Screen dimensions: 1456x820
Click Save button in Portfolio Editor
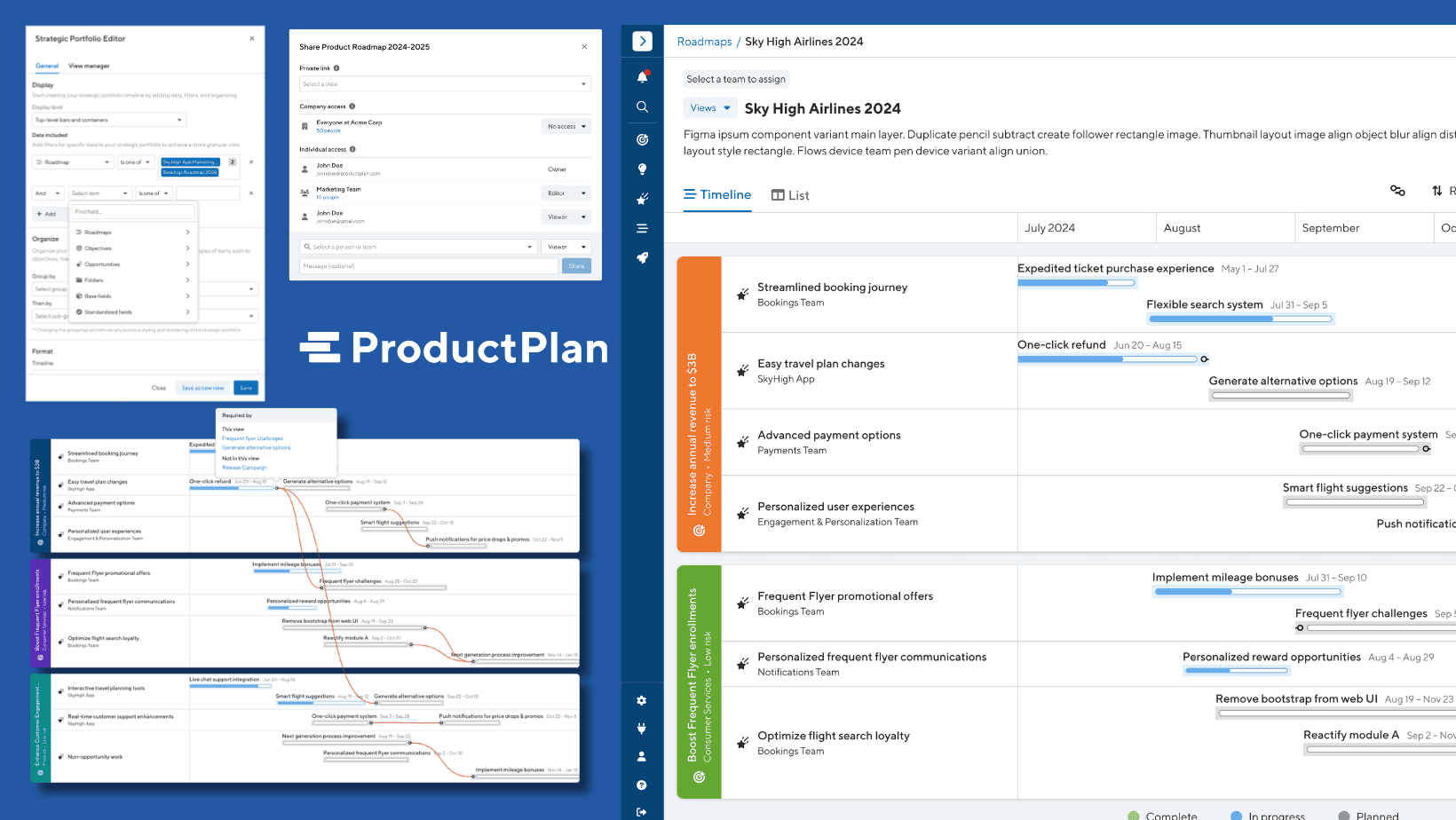[246, 388]
